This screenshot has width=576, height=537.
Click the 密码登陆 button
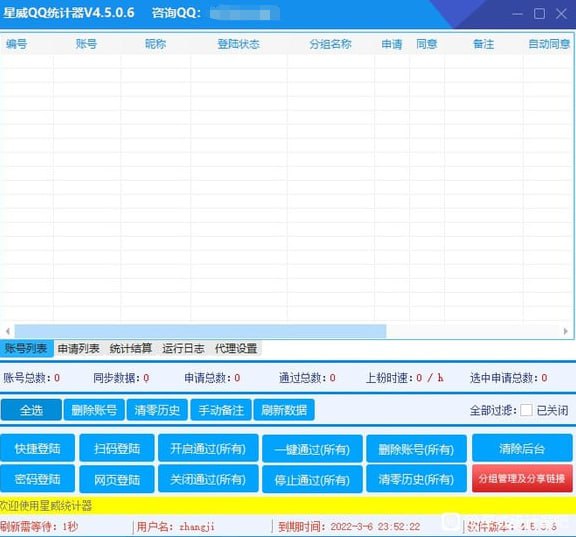tap(37, 479)
